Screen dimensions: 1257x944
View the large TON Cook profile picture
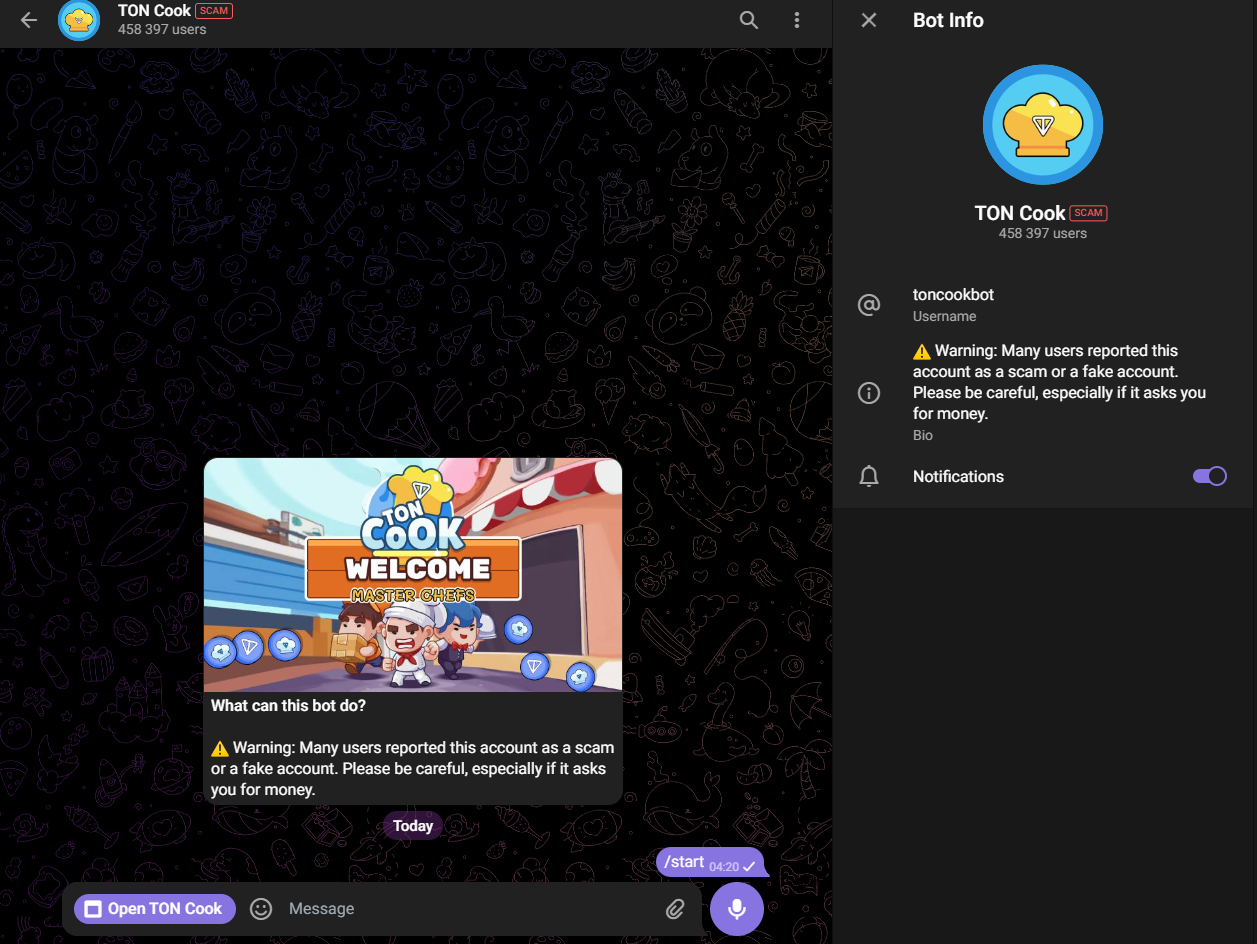click(1043, 126)
